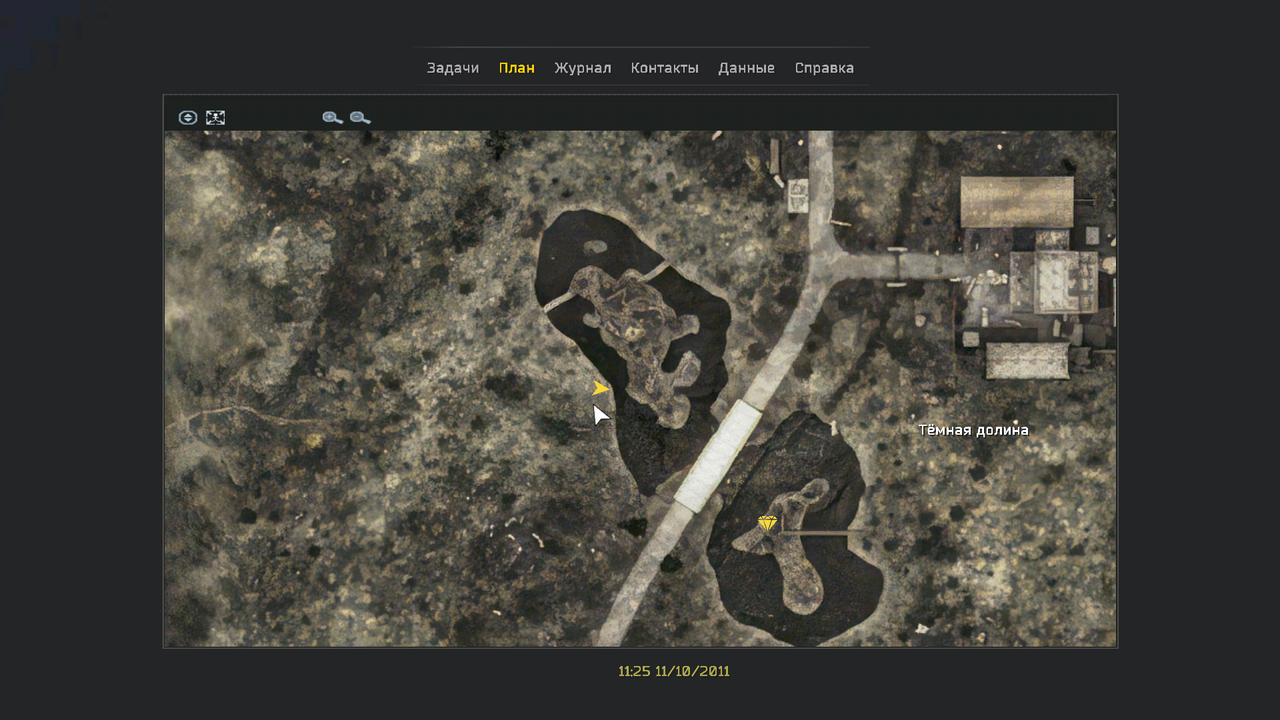Click the yellow artifact marker on map
This screenshot has width=1280, height=720.
tap(767, 523)
